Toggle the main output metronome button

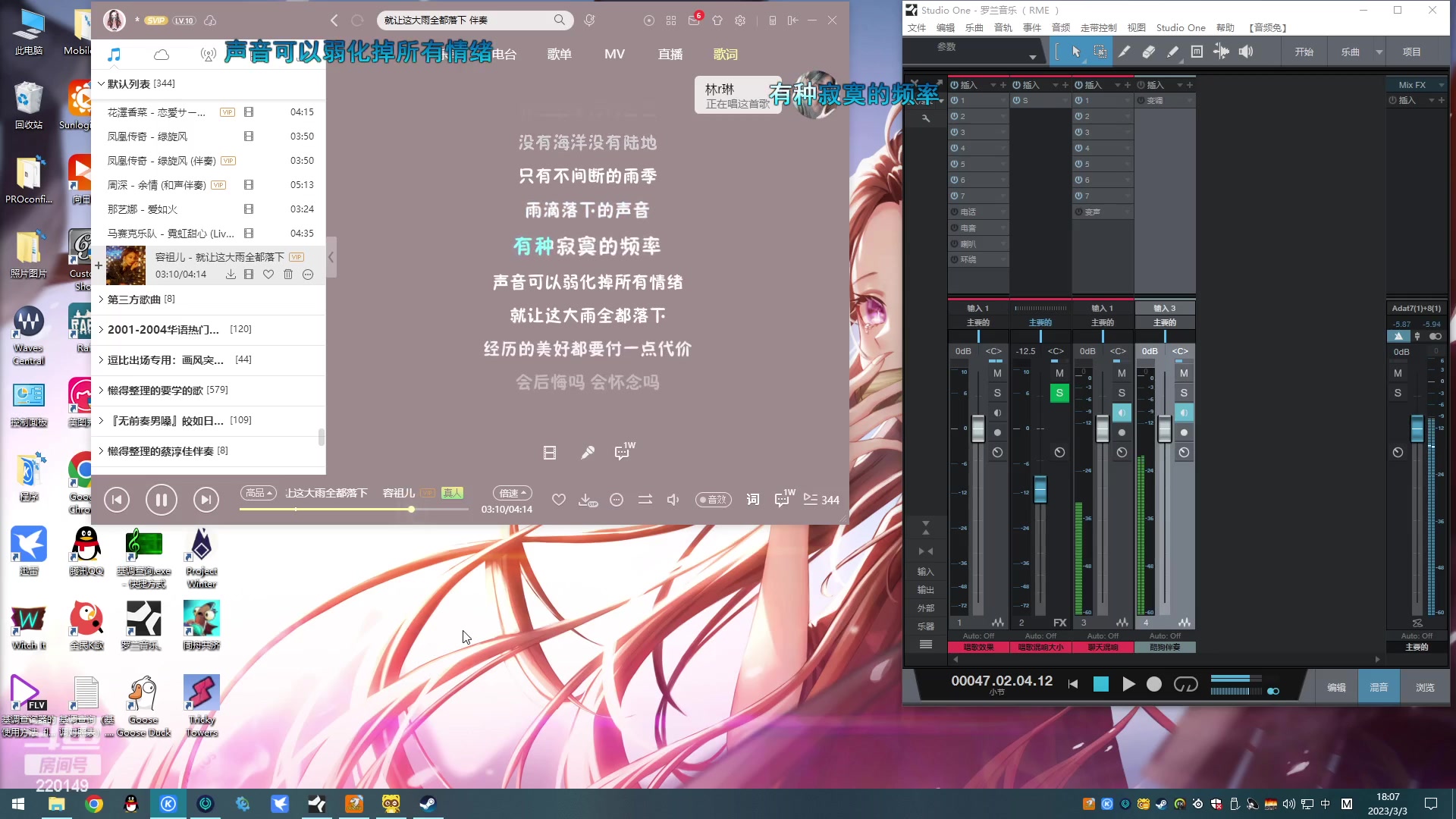(x=1398, y=336)
